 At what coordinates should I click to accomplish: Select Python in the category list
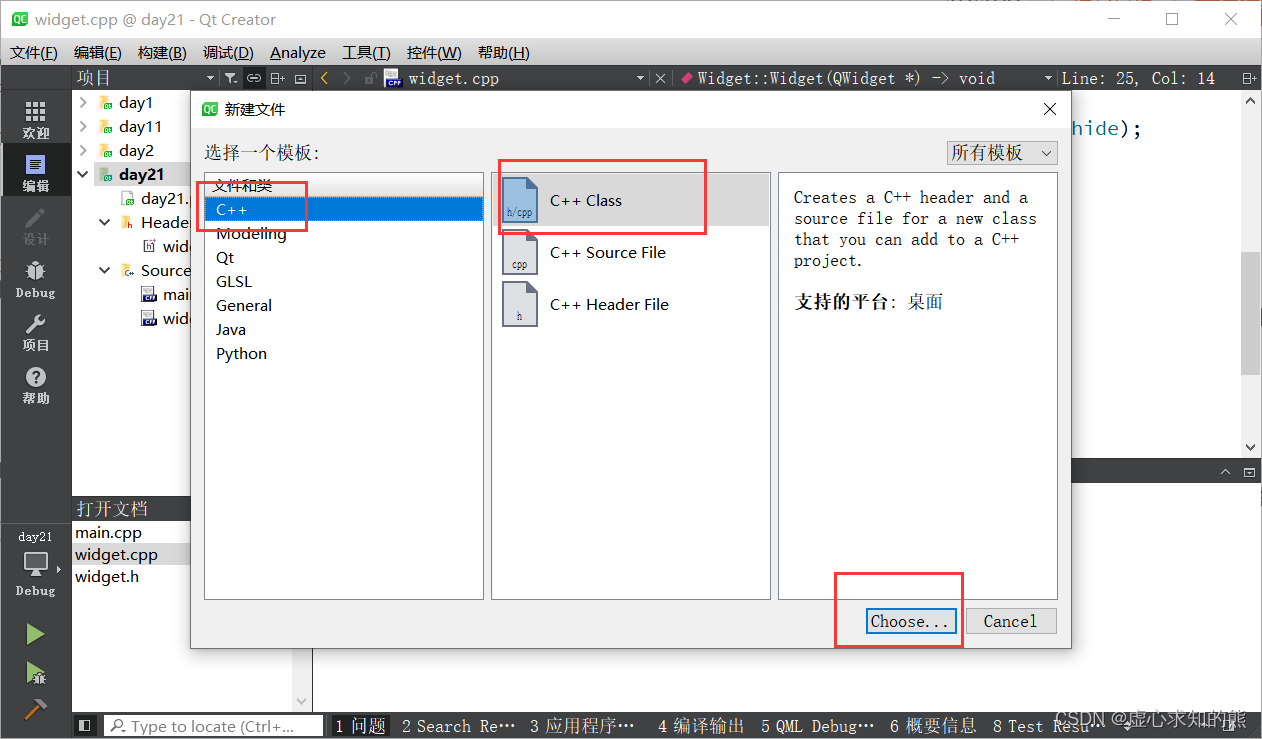[x=344, y=353]
